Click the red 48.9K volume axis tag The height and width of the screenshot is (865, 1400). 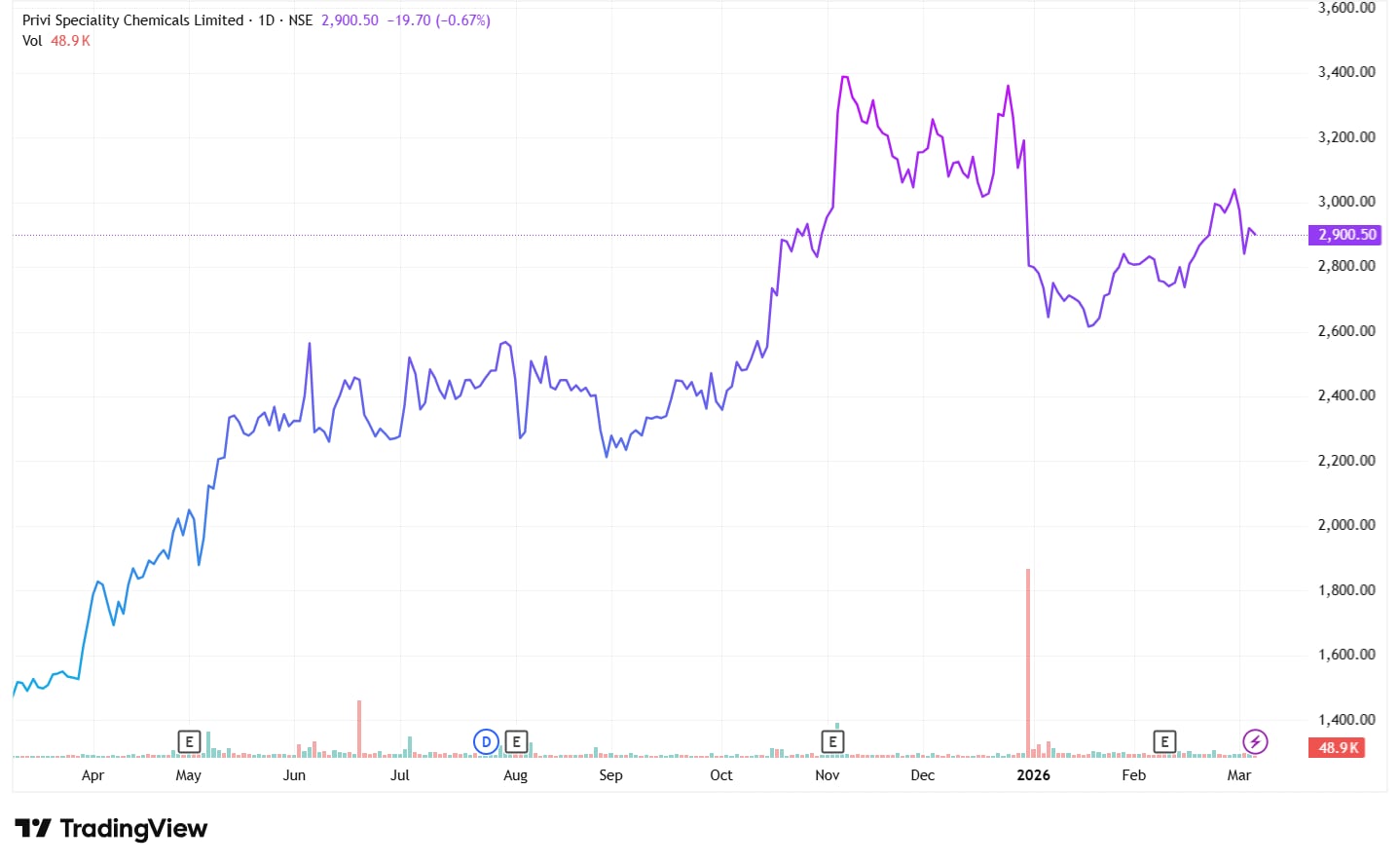(x=1339, y=748)
